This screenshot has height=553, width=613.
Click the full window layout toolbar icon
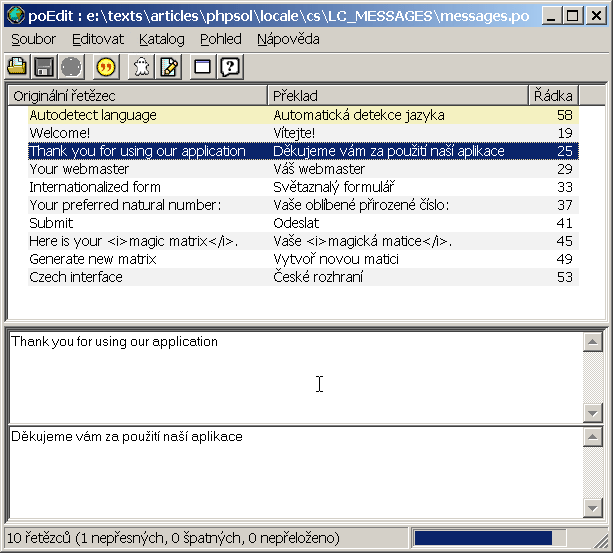[x=203, y=67]
